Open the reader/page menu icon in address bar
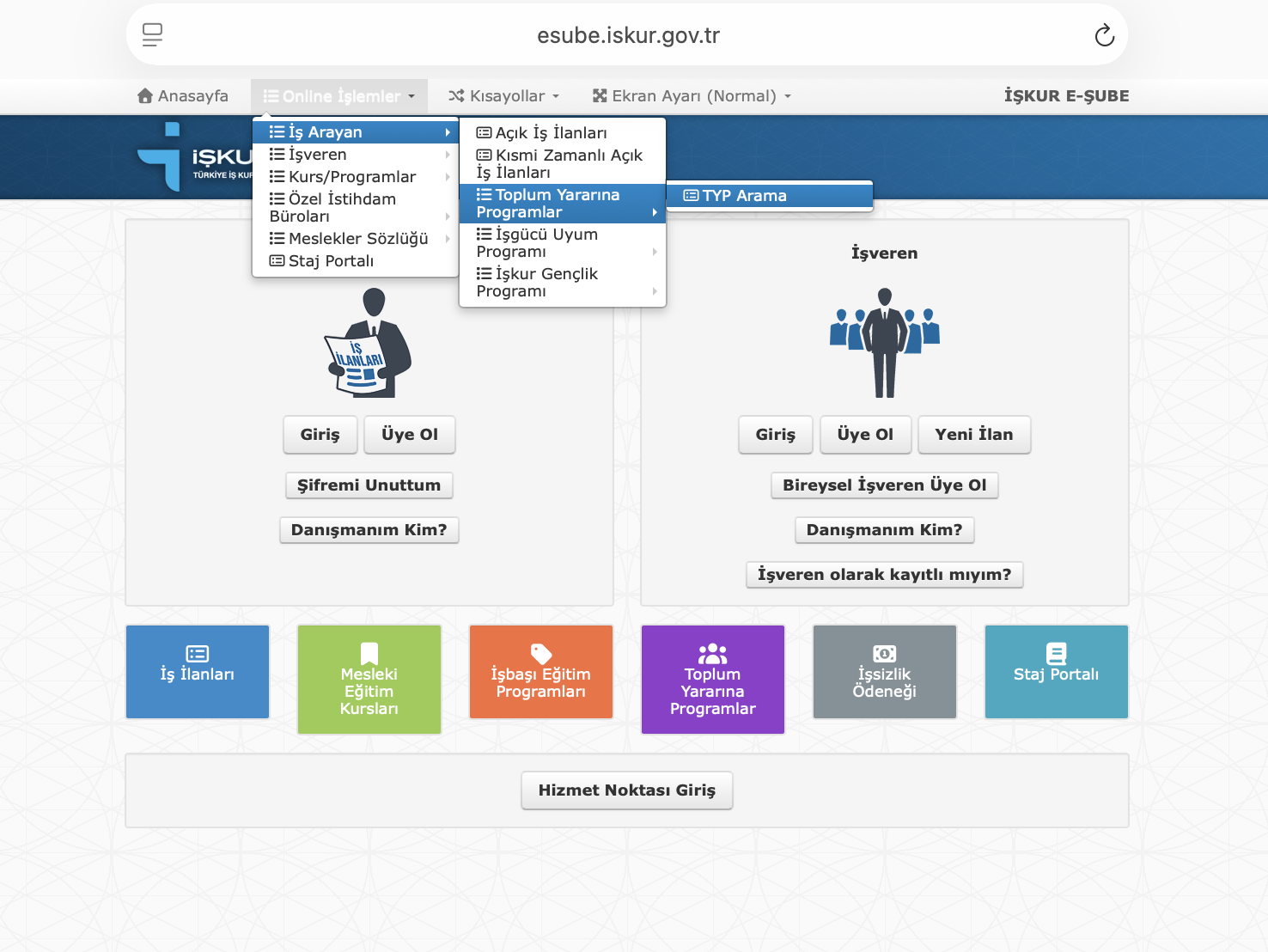Viewport: 1268px width, 952px height. pyautogui.click(x=152, y=35)
